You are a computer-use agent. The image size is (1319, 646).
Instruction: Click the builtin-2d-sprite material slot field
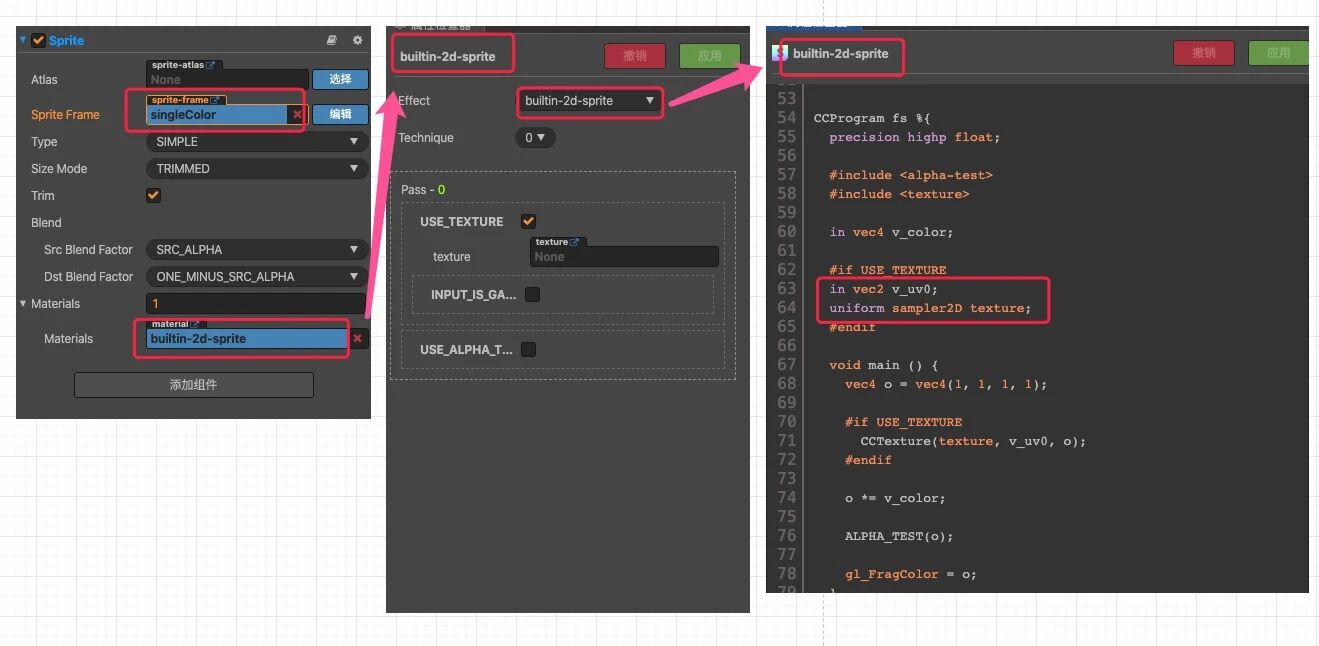(x=247, y=339)
